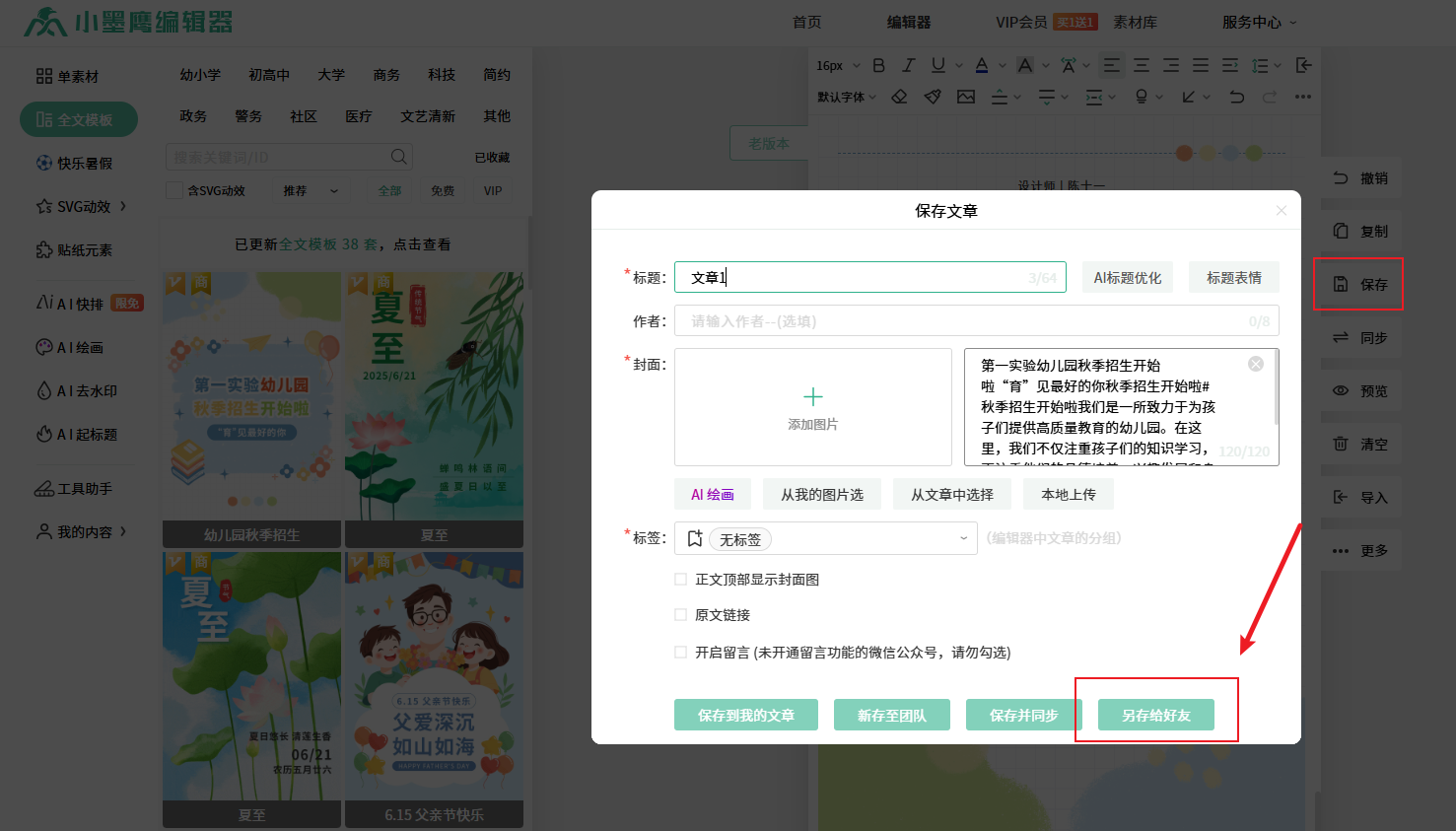Click the undo arrow in toolbar
Image resolution: width=1456 pixels, height=831 pixels.
pos(1236,97)
